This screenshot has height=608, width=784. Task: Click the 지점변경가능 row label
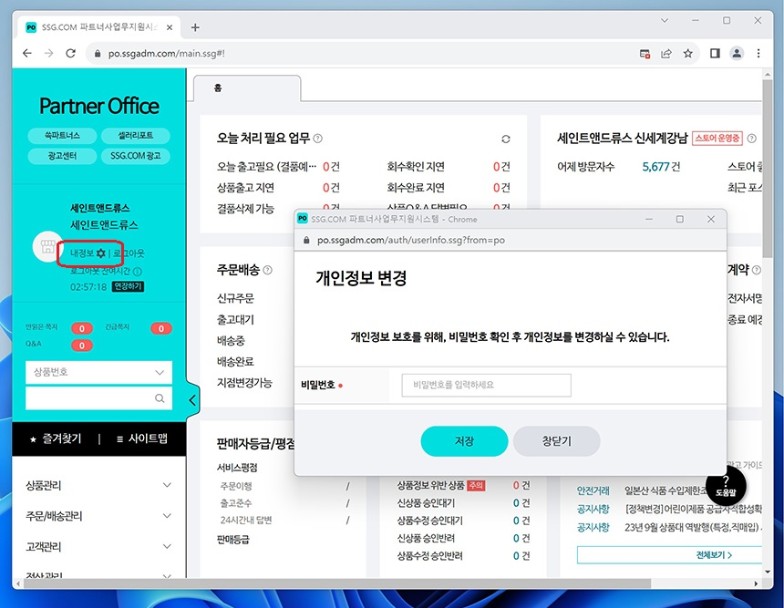(x=244, y=383)
